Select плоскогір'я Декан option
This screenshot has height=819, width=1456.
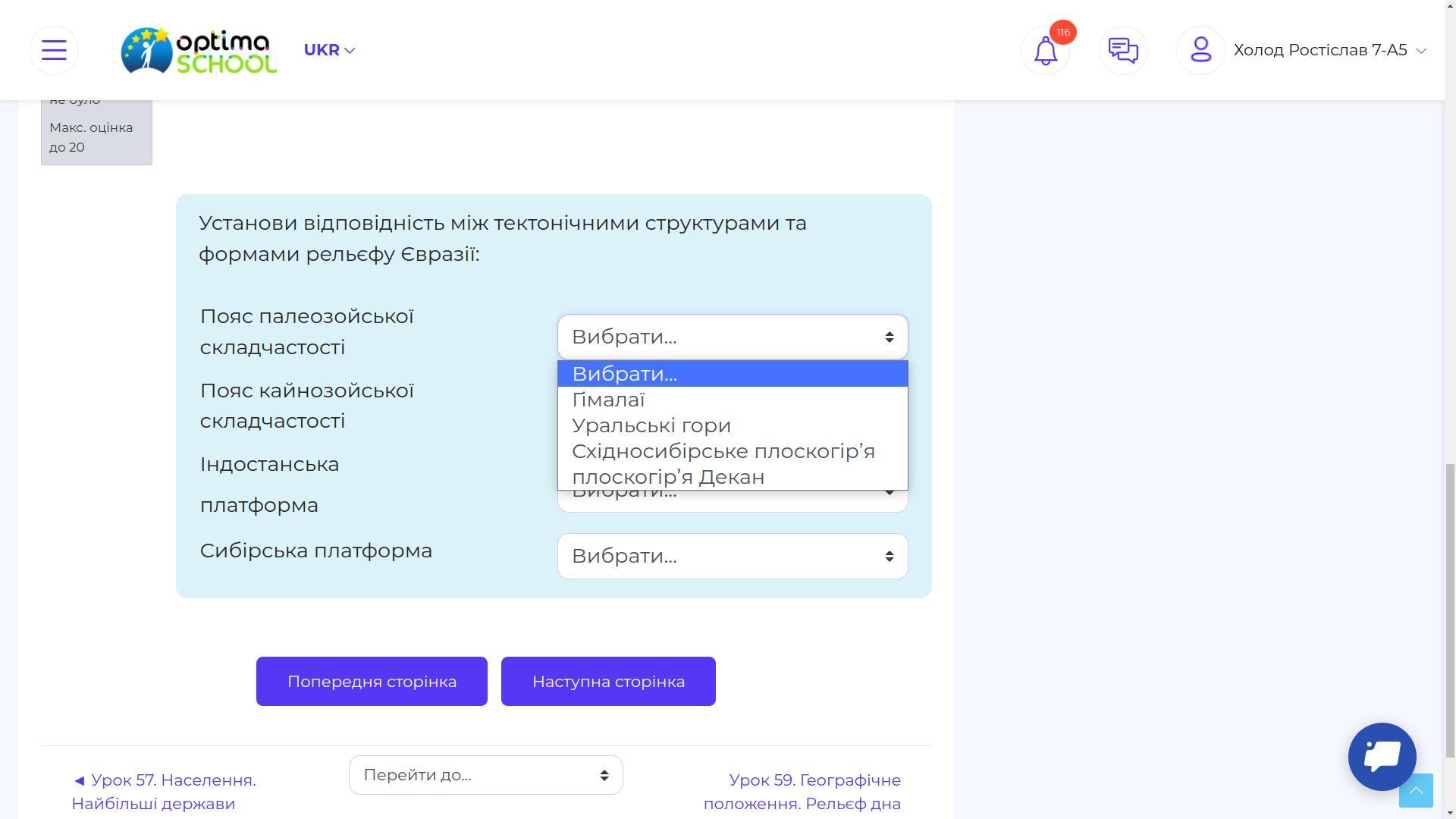point(667,477)
